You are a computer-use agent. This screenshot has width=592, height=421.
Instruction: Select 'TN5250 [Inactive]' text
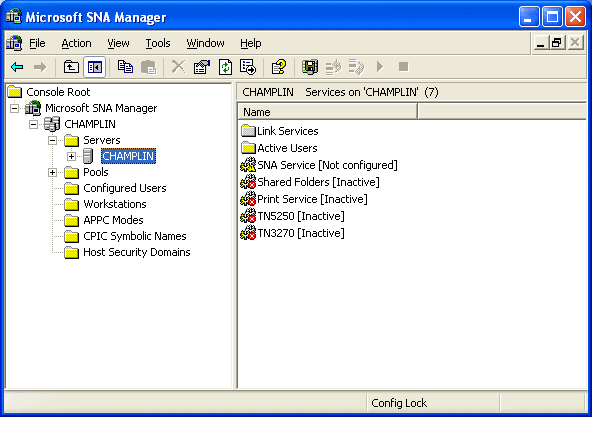[301, 216]
